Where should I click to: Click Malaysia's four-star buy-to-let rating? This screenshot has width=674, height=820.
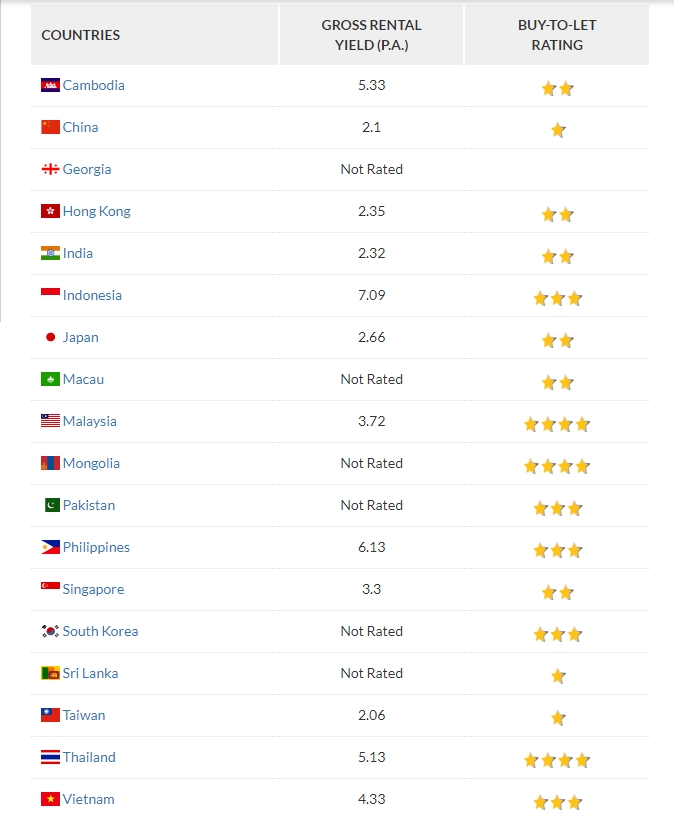coord(557,424)
